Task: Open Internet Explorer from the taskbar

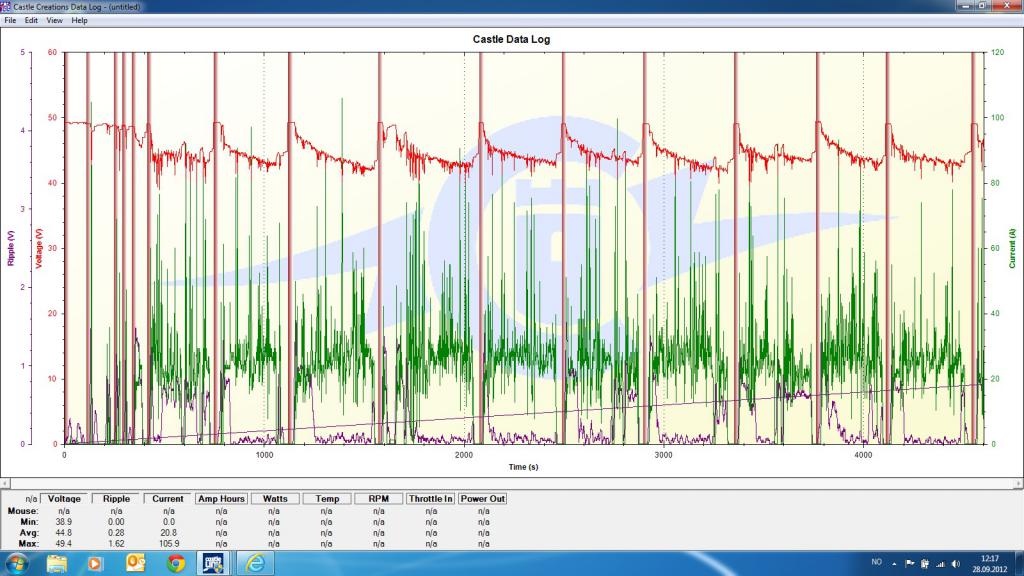Action: 256,563
